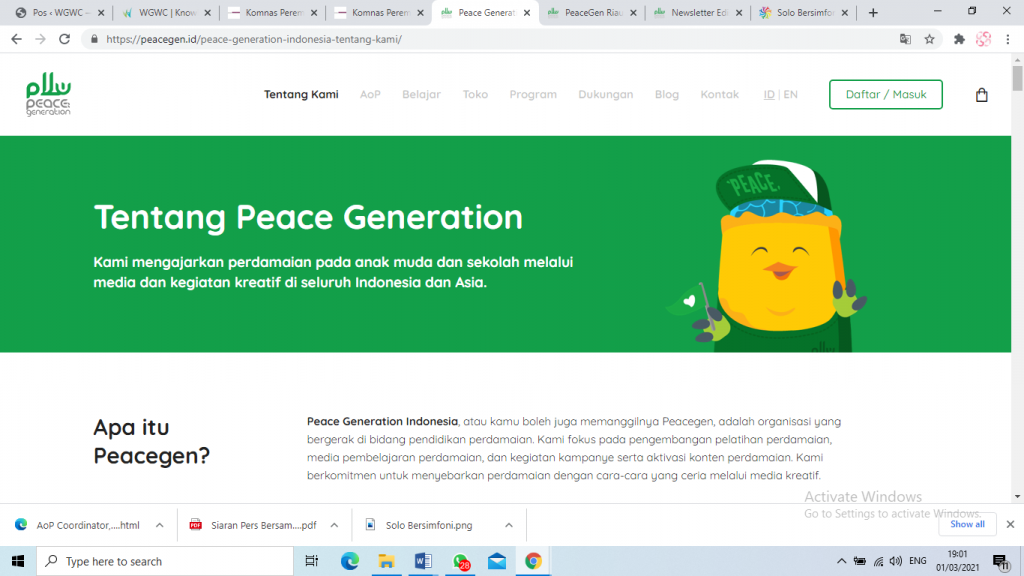
Task: Open File Explorer from the taskbar
Action: click(x=386, y=561)
